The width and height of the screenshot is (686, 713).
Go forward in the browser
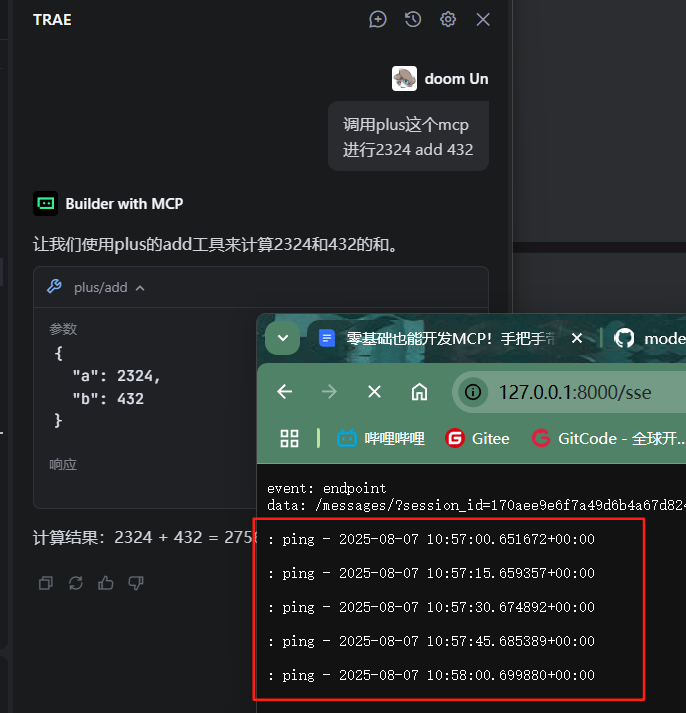(x=329, y=392)
